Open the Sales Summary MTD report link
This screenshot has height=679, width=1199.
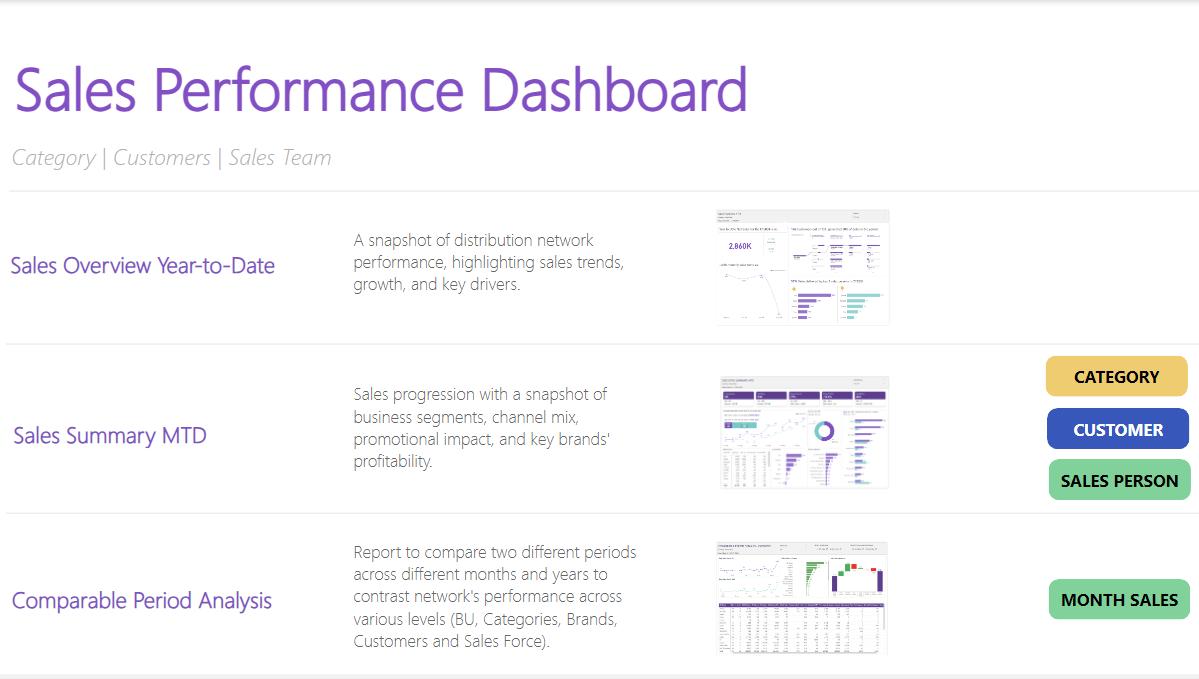point(110,436)
